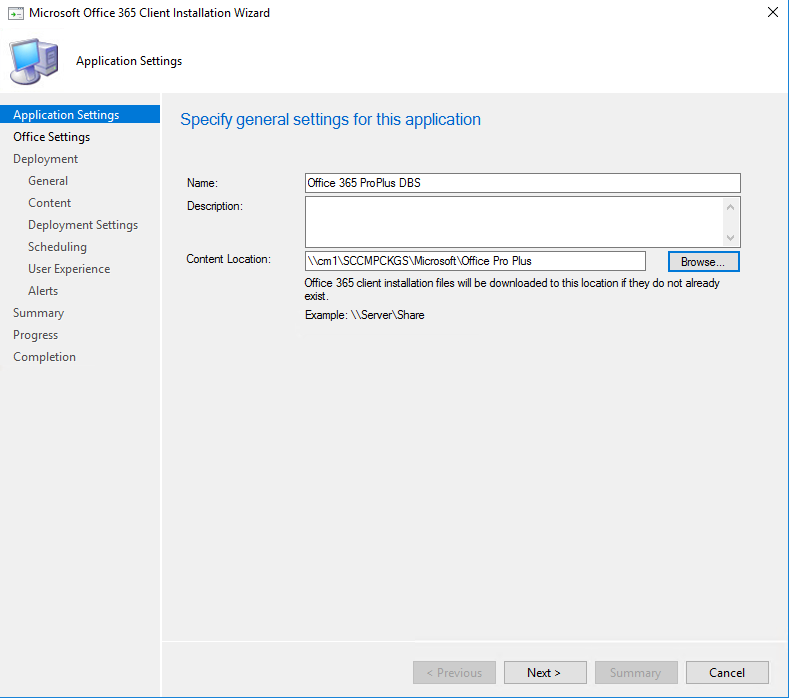This screenshot has height=698, width=789.
Task: Click inside the Name text field
Action: [x=522, y=183]
